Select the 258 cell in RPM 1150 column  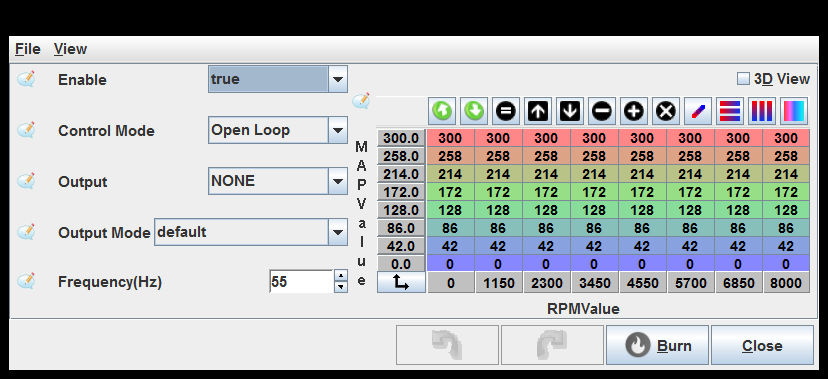point(498,156)
